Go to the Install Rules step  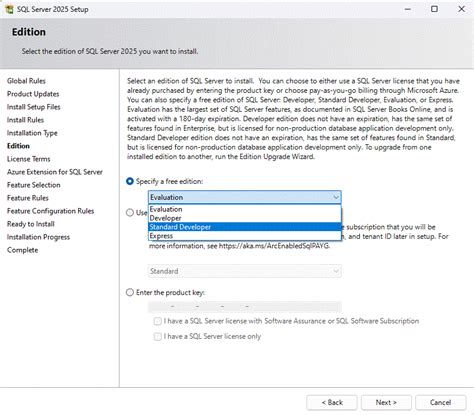25,120
